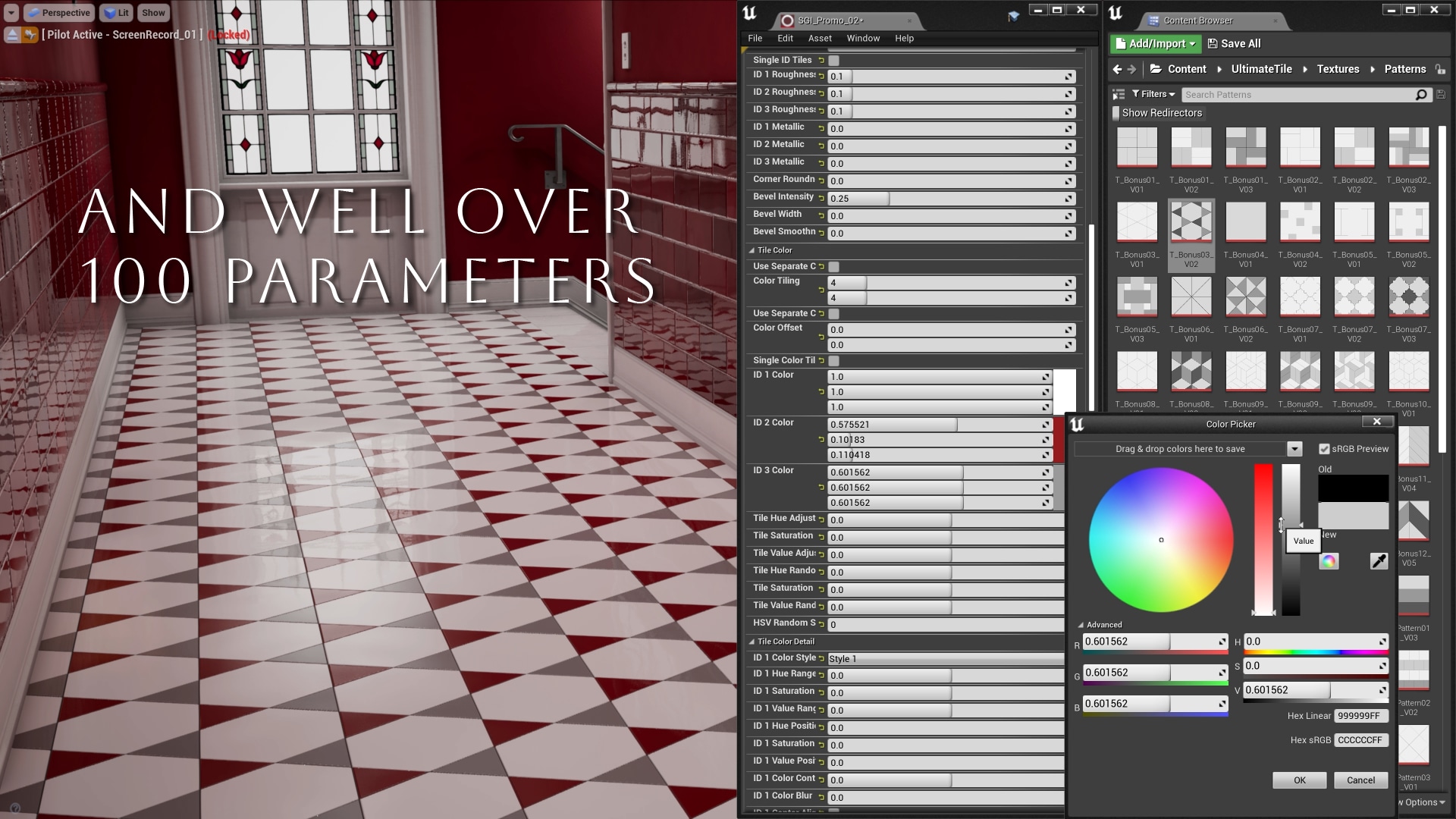Click the magnifying glass in Search Patterns field
The image size is (1456, 819).
(1421, 94)
